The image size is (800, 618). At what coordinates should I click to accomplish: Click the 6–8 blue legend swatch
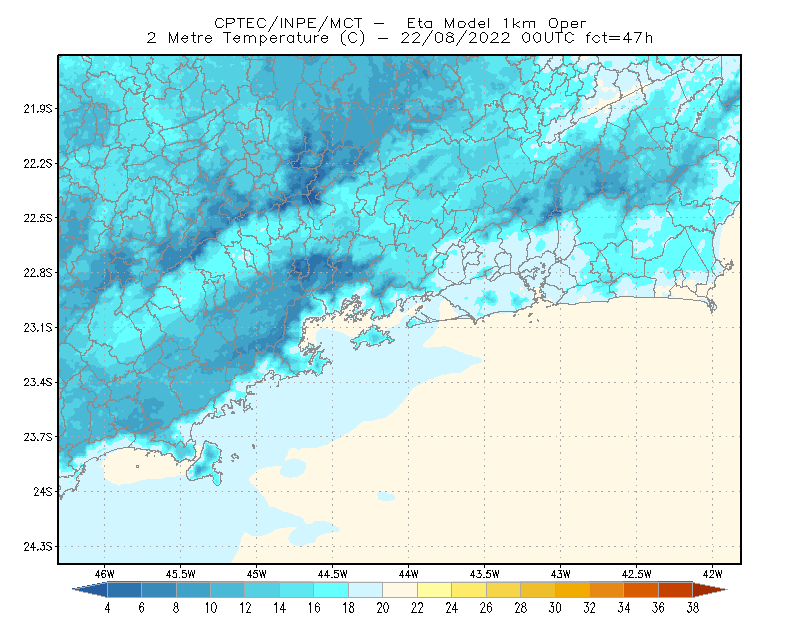pos(159,590)
